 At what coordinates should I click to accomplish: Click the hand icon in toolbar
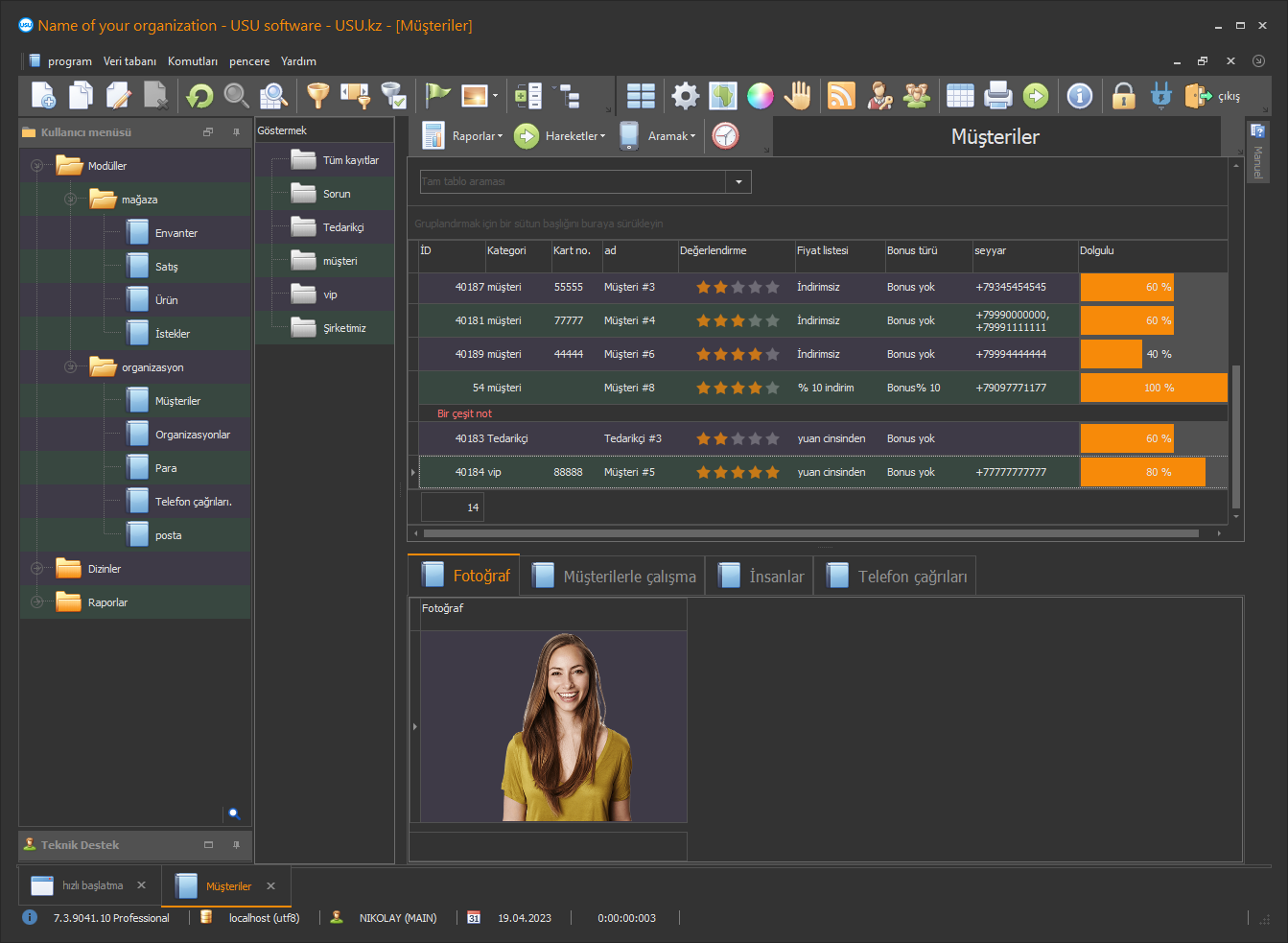coord(798,96)
